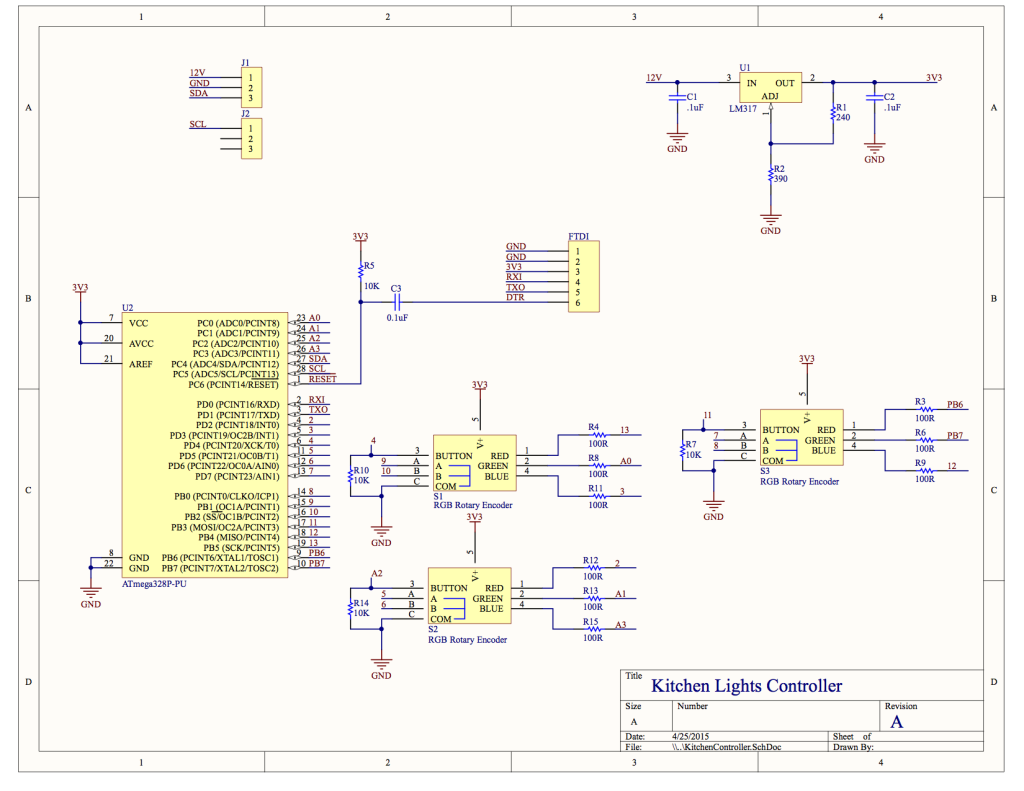Select resistor R1 240 symbol
Screen dimensions: 1024x791
[x=833, y=114]
